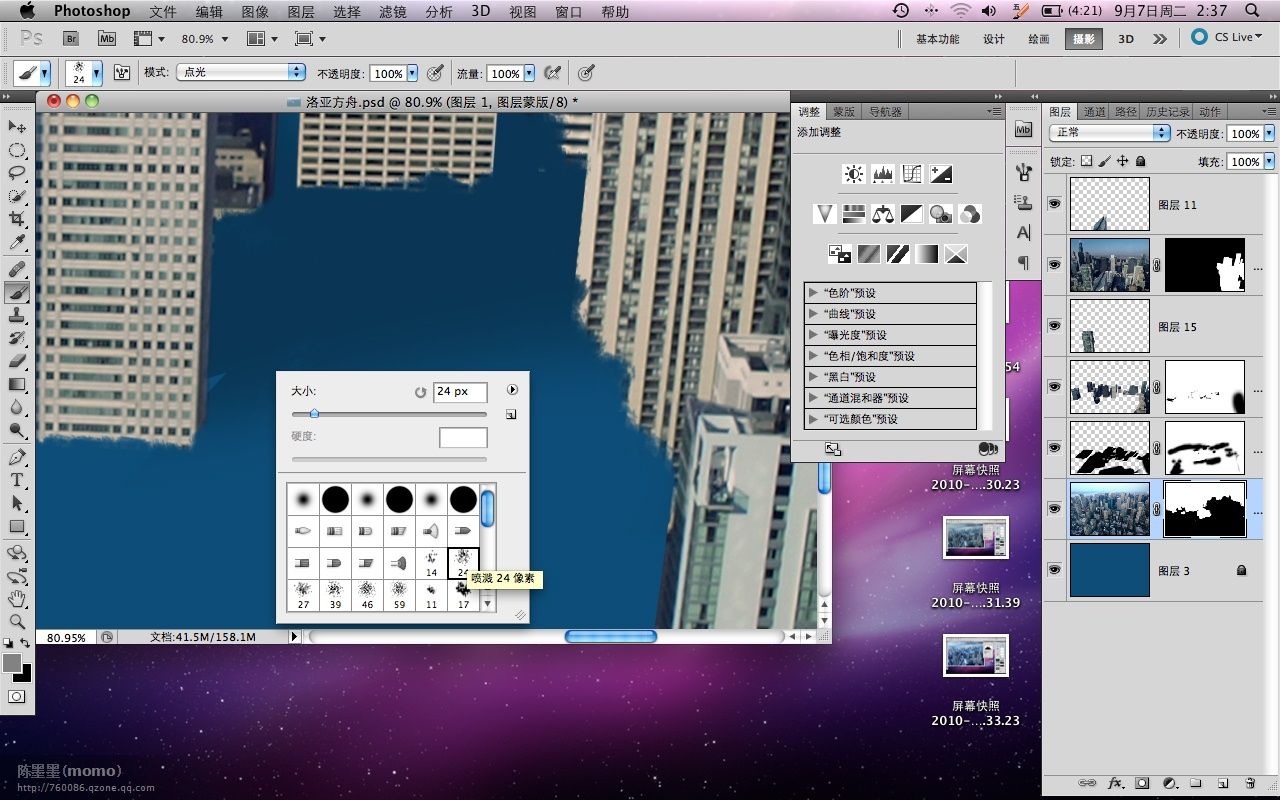Image resolution: width=1280 pixels, height=800 pixels.
Task: Open layer opacity 不透明度 dropdown arrow
Action: pyautogui.click(x=1269, y=133)
